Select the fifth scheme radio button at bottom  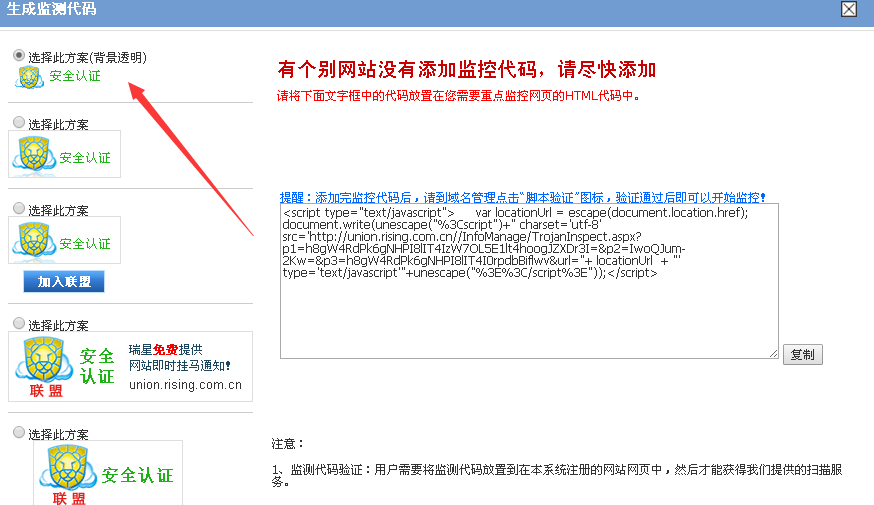pyautogui.click(x=19, y=433)
